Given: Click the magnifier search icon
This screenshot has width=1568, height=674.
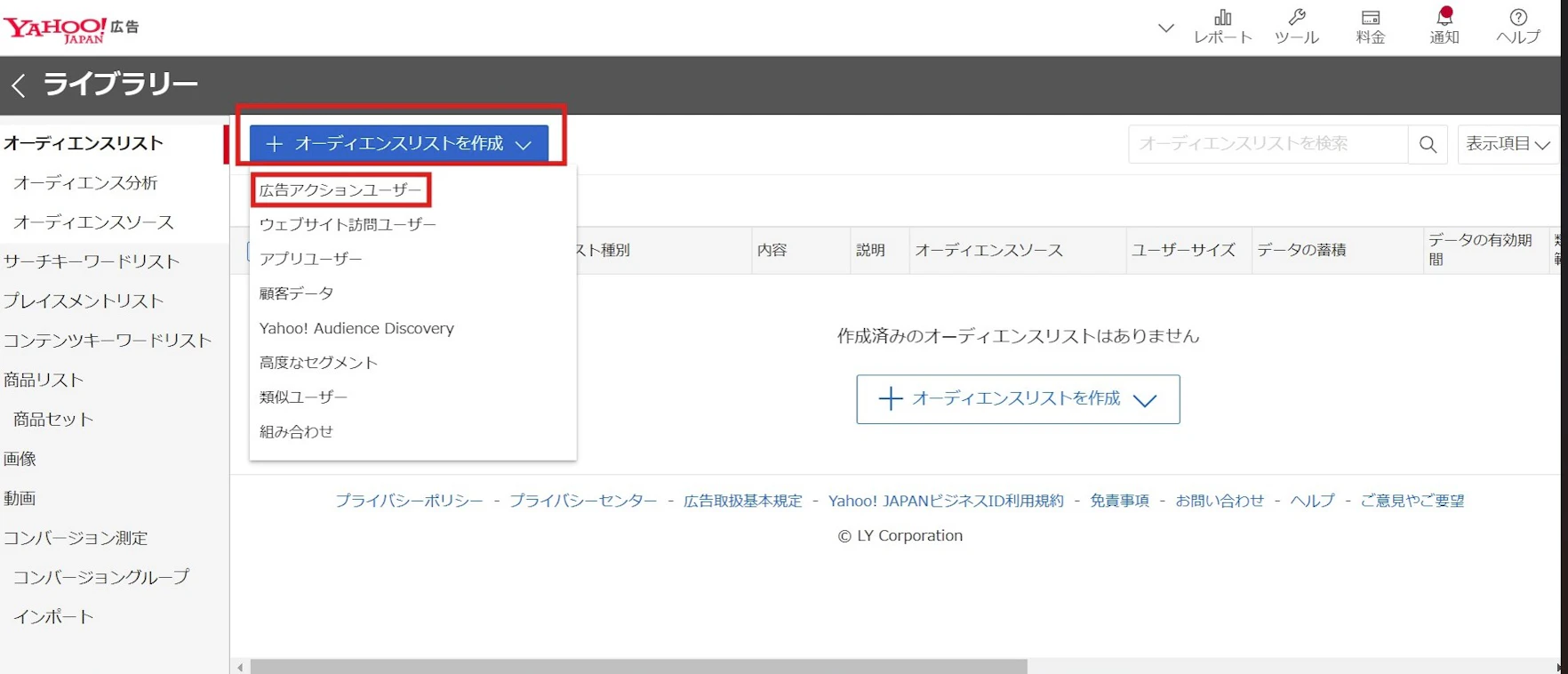Looking at the screenshot, I should coord(1428,144).
